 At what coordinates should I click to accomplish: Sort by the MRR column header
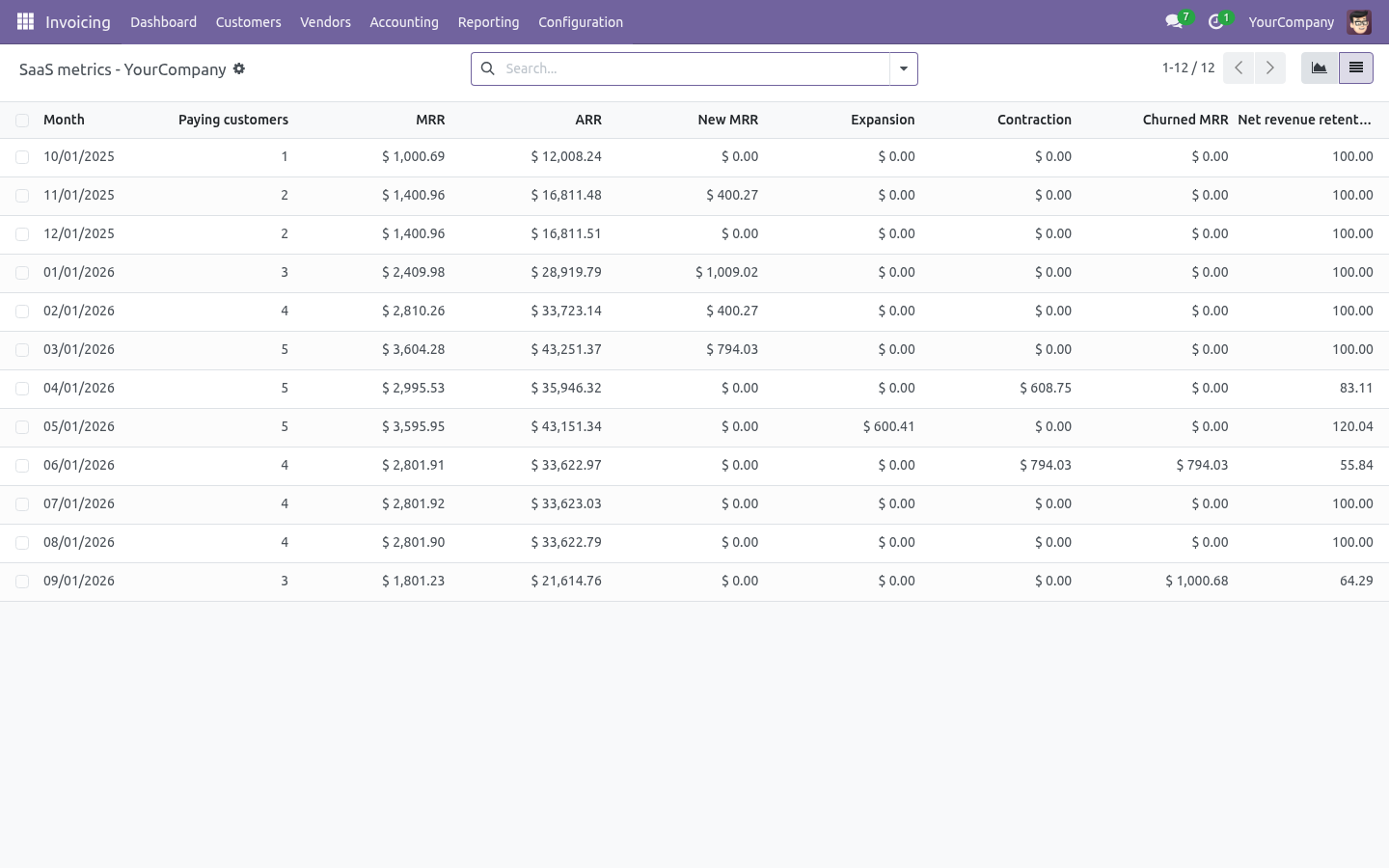coord(430,120)
